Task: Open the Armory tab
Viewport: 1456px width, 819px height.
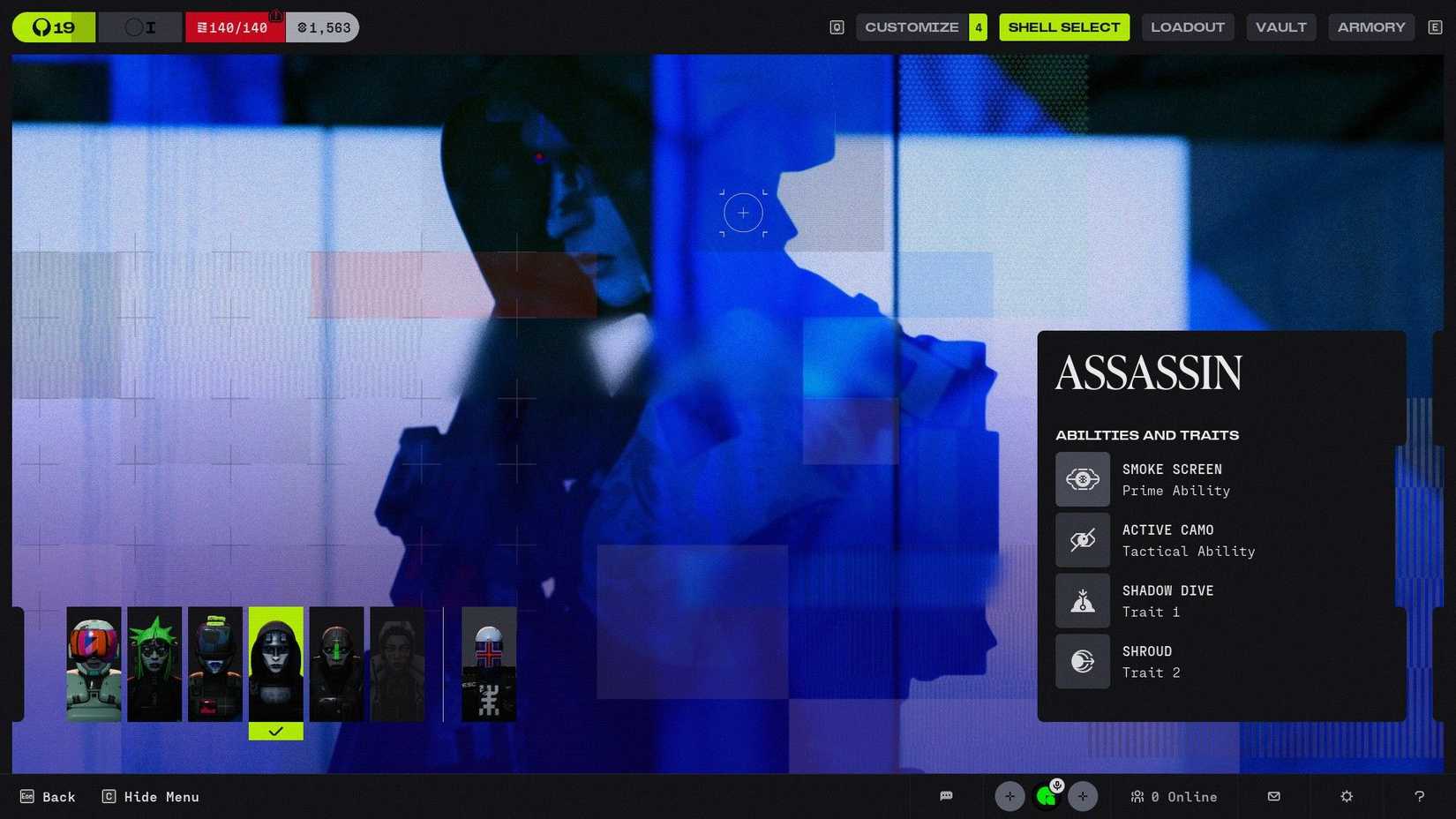Action: pos(1371,26)
